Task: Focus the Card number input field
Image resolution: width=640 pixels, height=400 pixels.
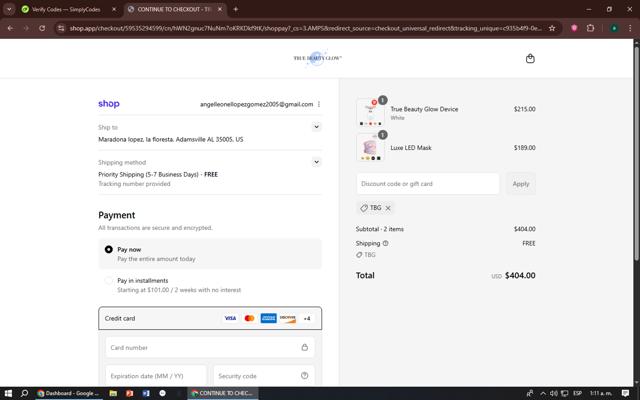Action: [x=210, y=347]
